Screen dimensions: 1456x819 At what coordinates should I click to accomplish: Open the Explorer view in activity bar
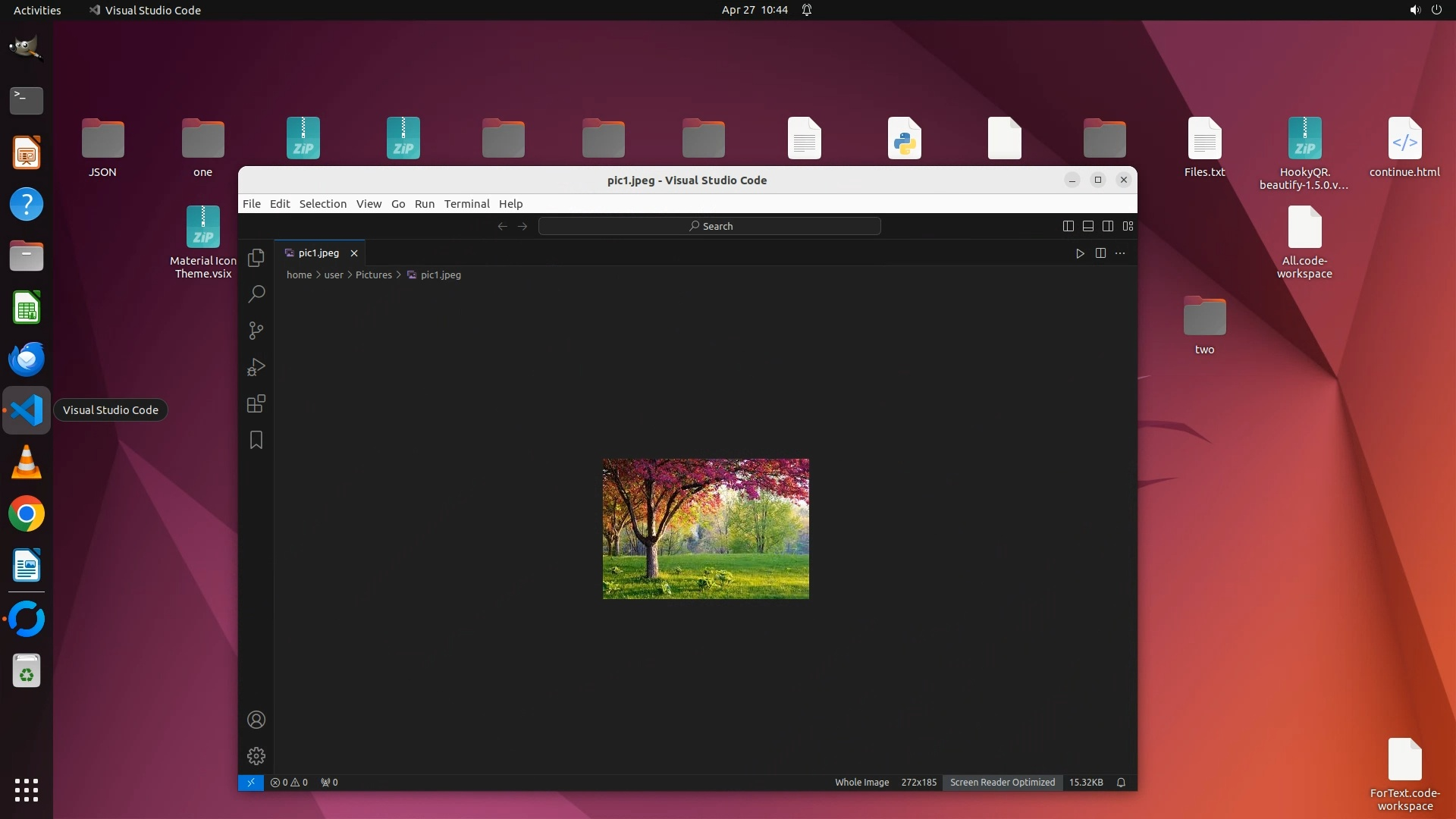[256, 258]
